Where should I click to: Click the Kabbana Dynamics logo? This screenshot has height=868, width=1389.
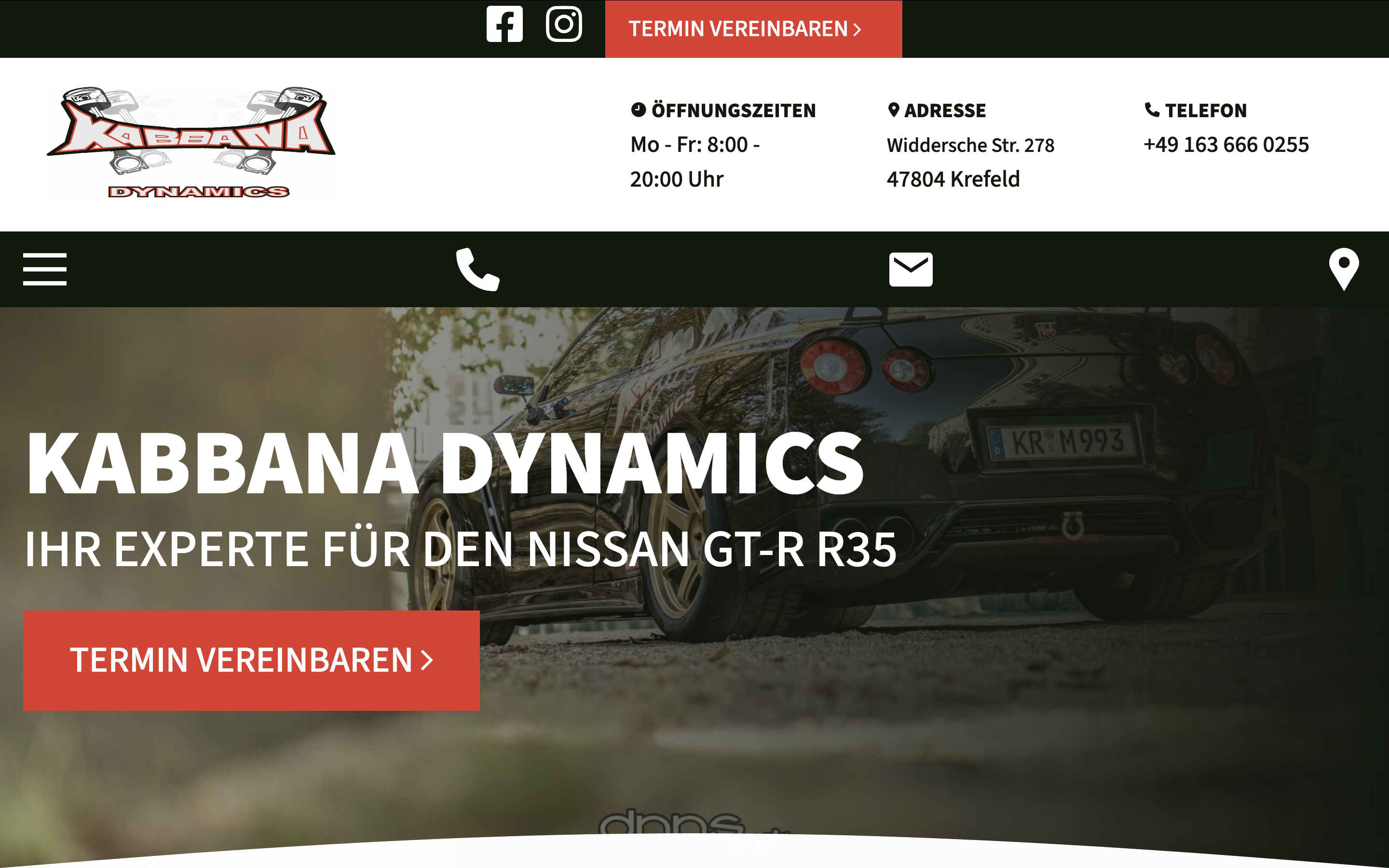191,144
